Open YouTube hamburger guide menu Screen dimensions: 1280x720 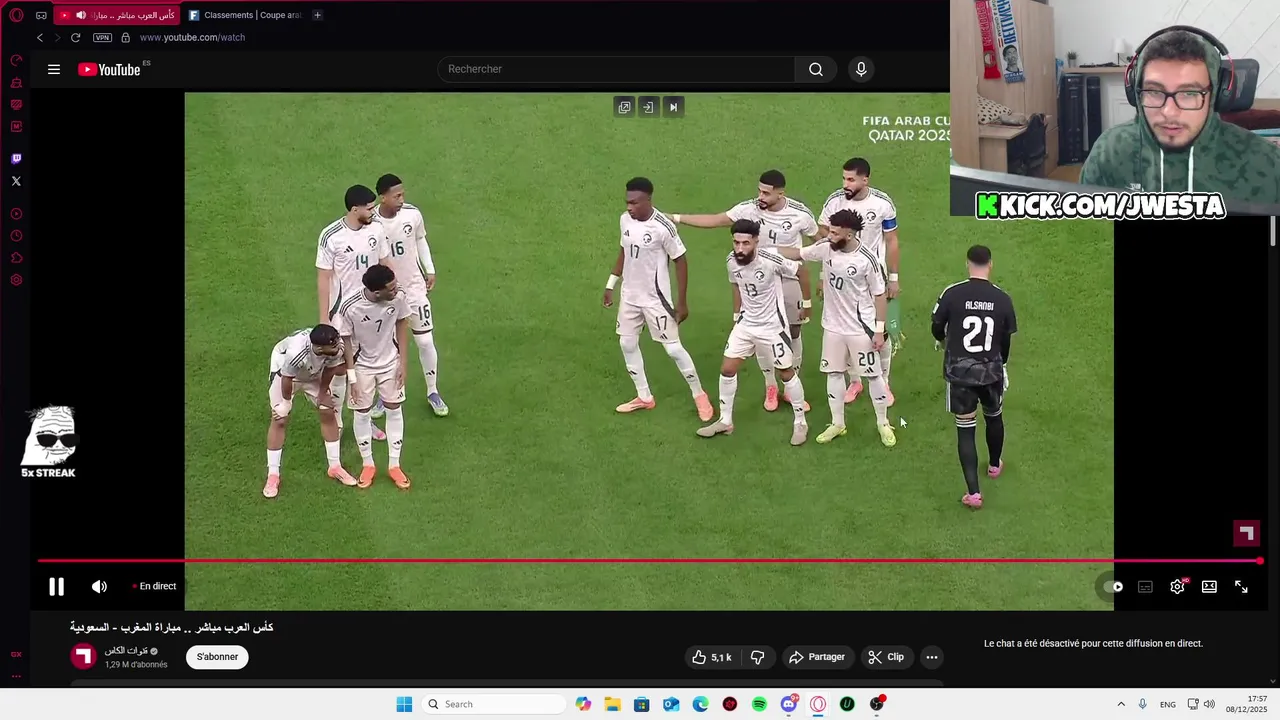(54, 69)
